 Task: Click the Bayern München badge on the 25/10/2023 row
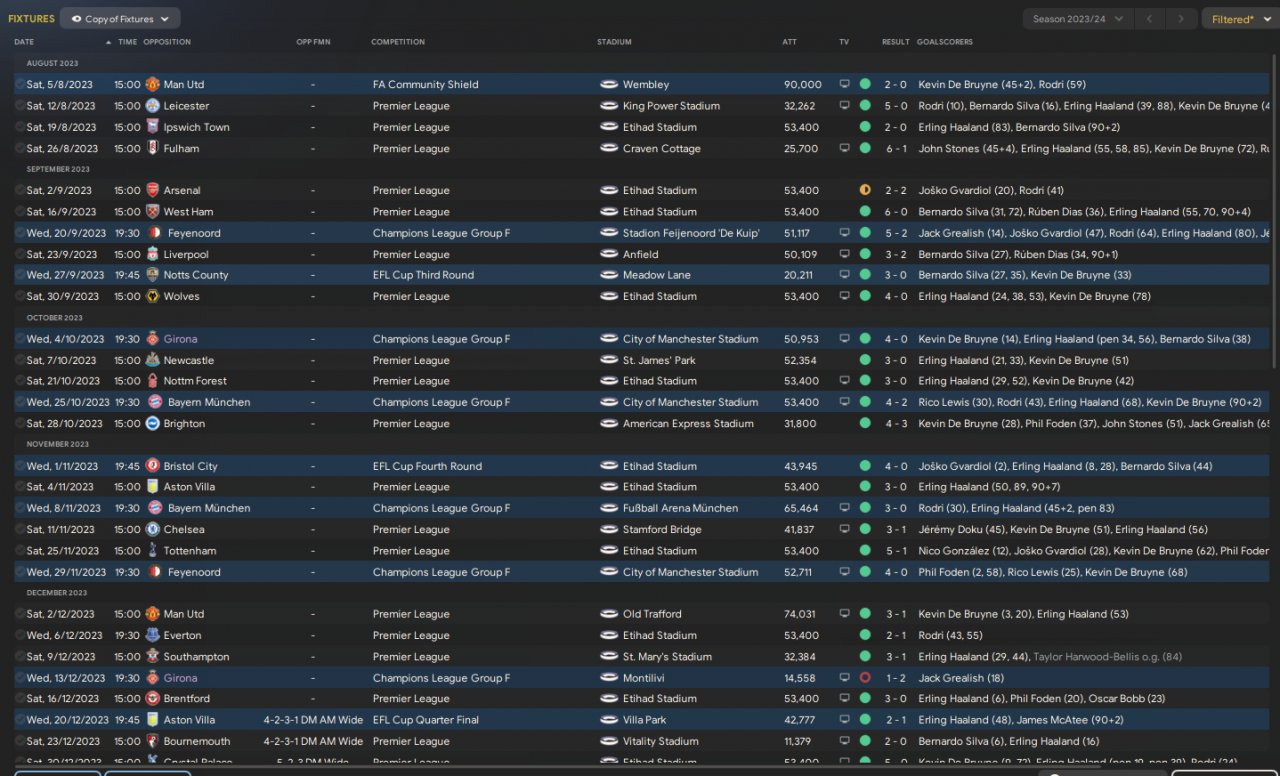coord(154,402)
